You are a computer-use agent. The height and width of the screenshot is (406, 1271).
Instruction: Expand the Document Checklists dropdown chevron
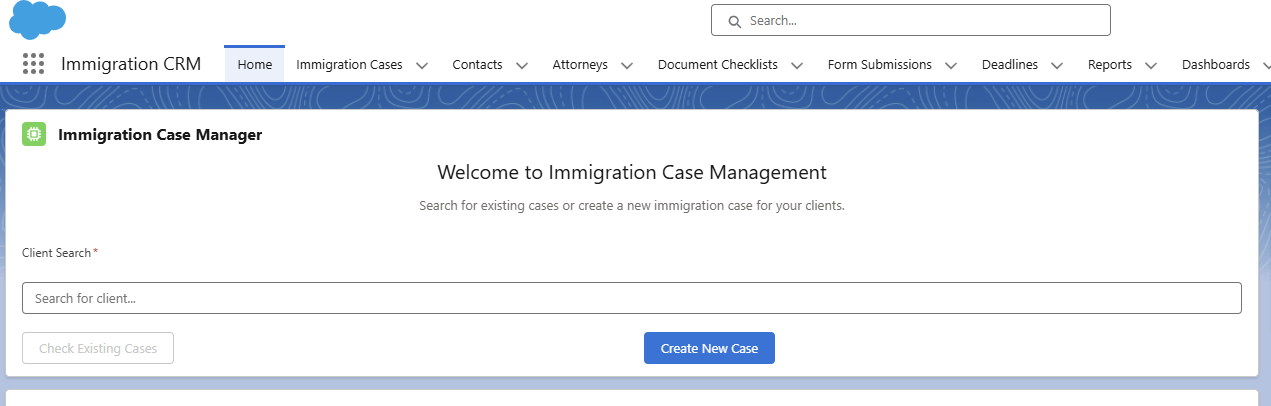pyautogui.click(x=797, y=65)
